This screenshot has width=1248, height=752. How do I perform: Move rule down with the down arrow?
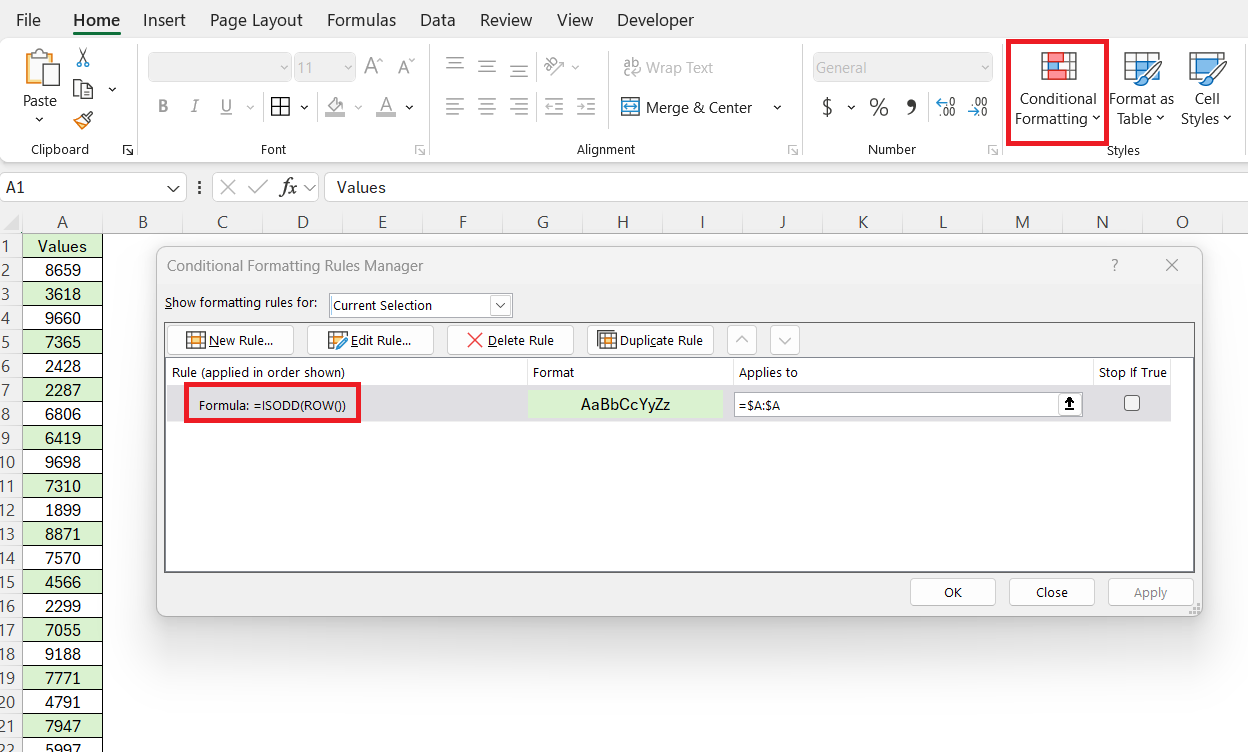[x=785, y=340]
